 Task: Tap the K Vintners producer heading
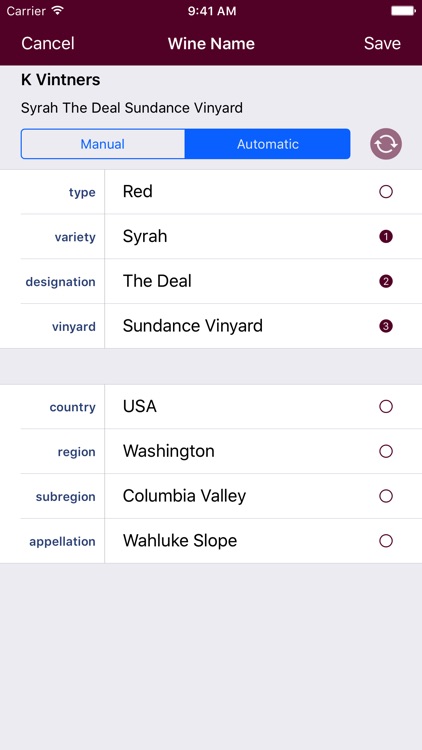coord(61,80)
